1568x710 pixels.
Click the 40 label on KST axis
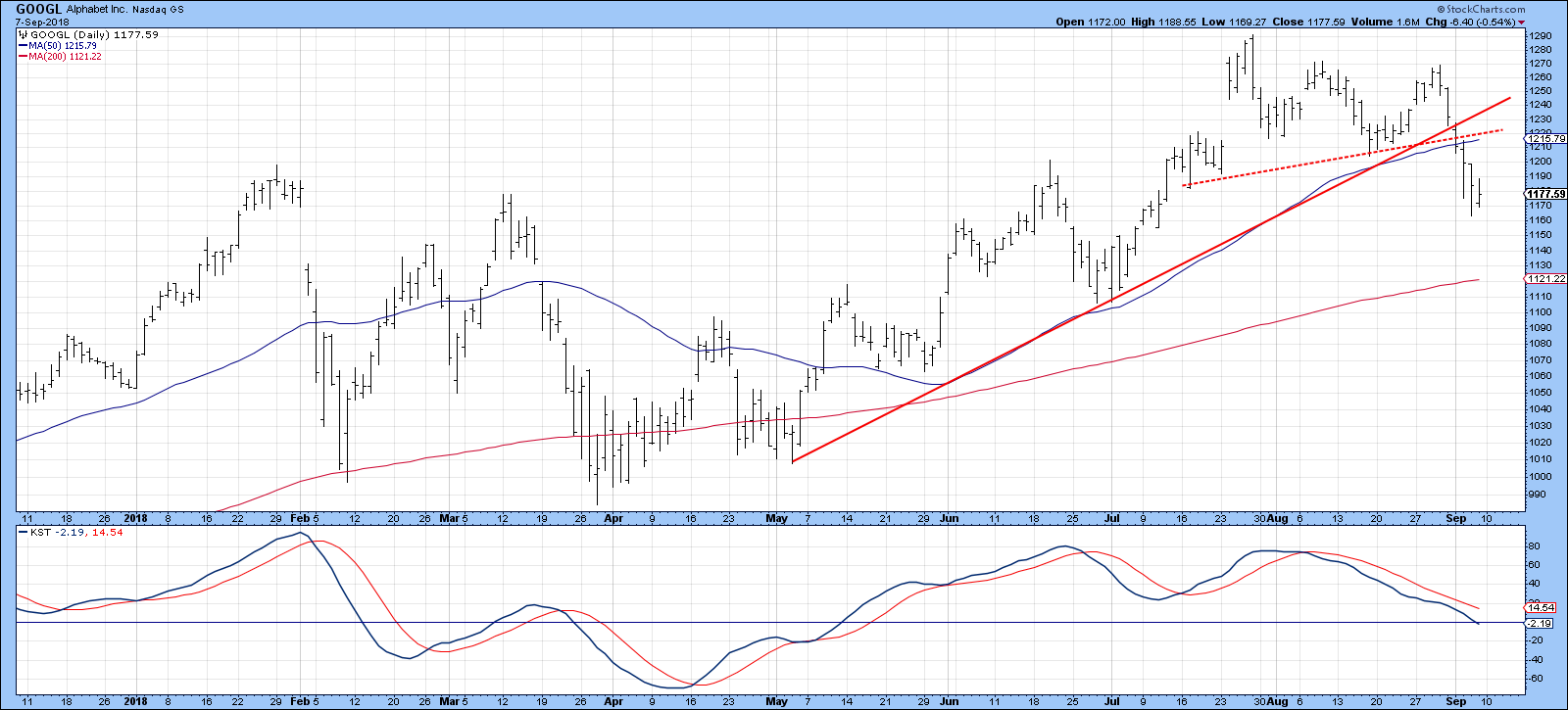[x=1536, y=584]
